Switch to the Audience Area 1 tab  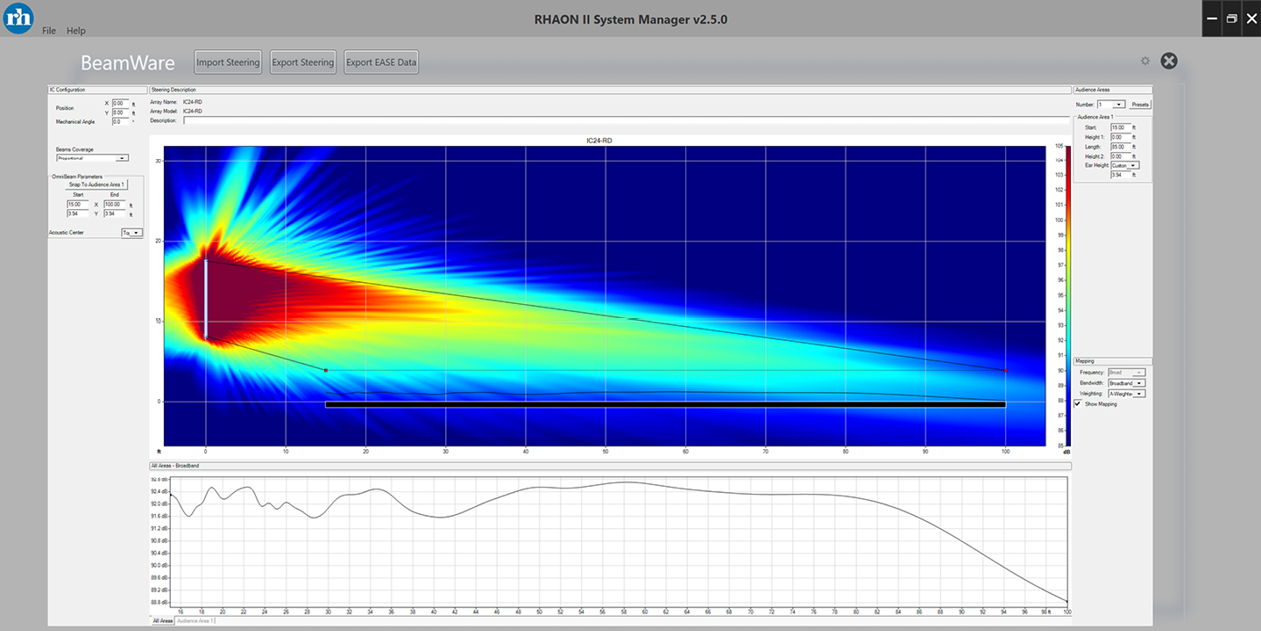pyautogui.click(x=196, y=621)
